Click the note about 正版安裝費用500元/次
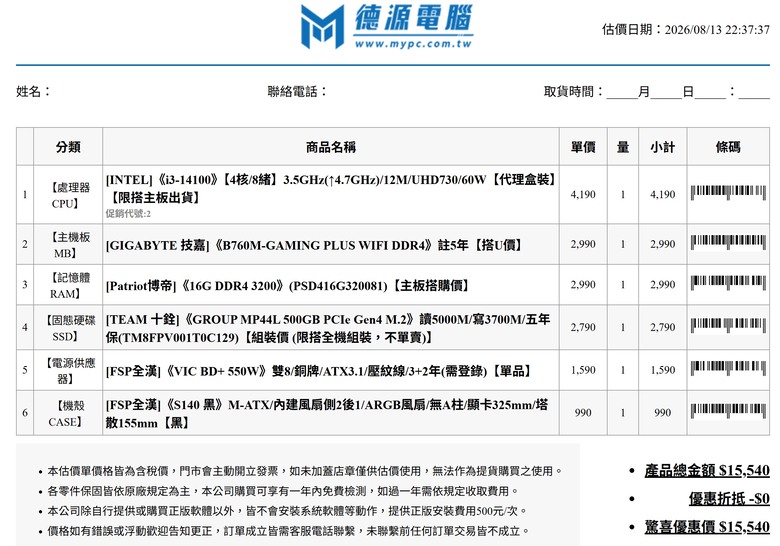This screenshot has height=546, width=780. pos(287,511)
